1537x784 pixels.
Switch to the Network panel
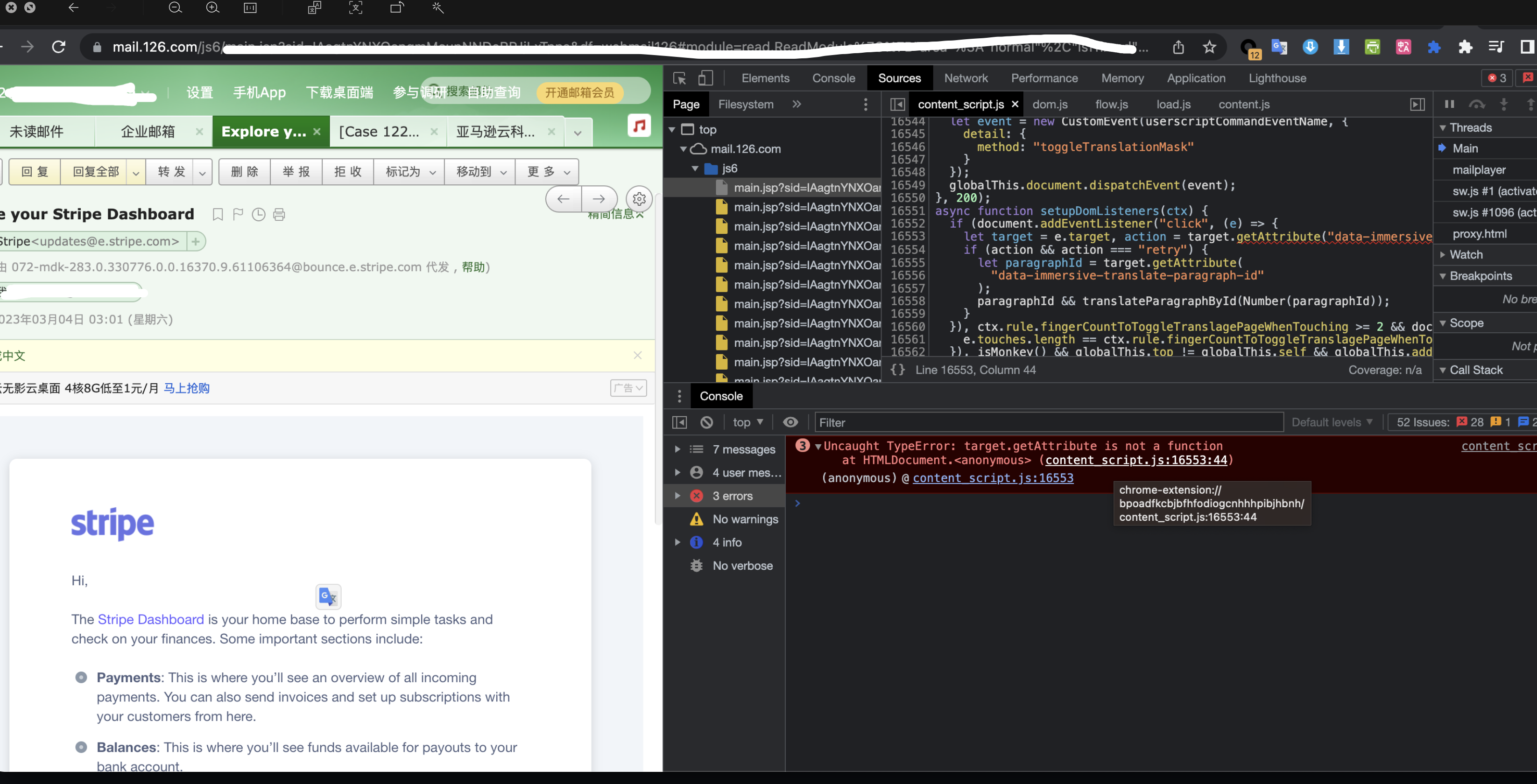coord(966,78)
